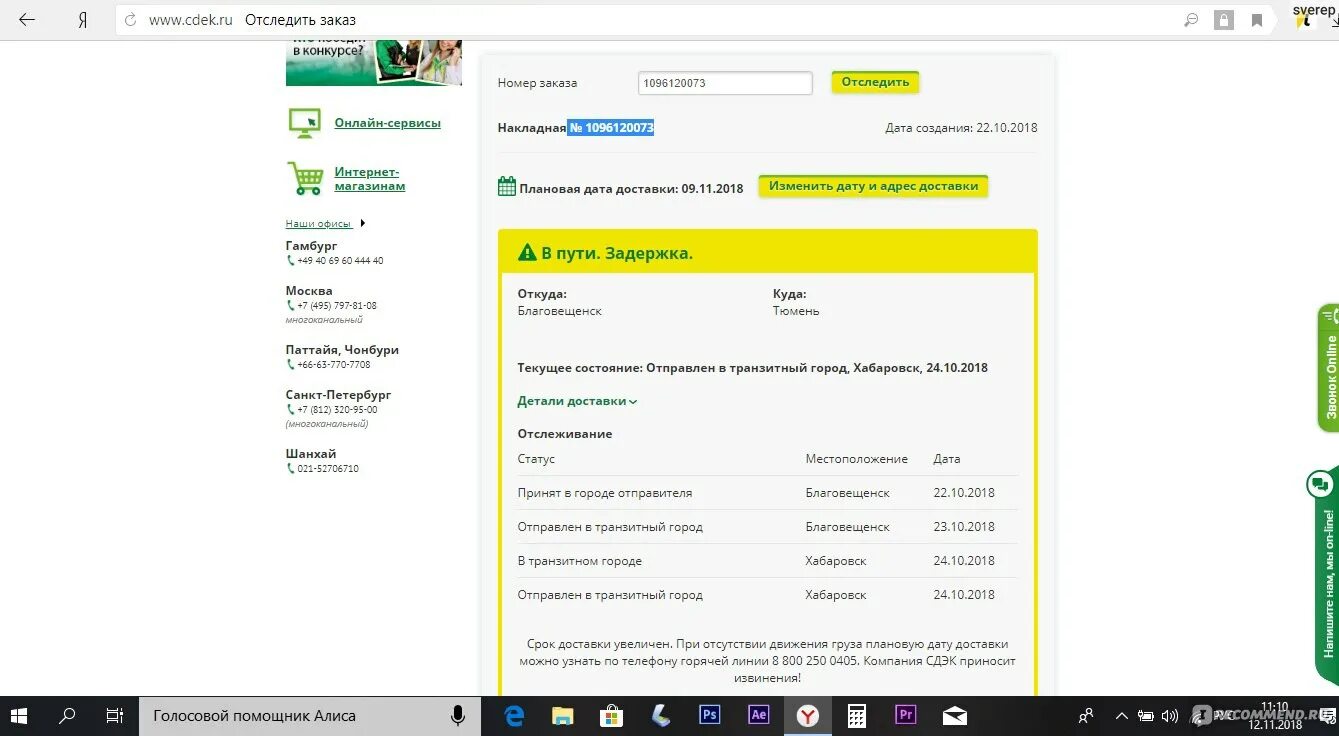
Task: Open the Интернет-магазинам shopping cart icon
Action: [x=305, y=178]
